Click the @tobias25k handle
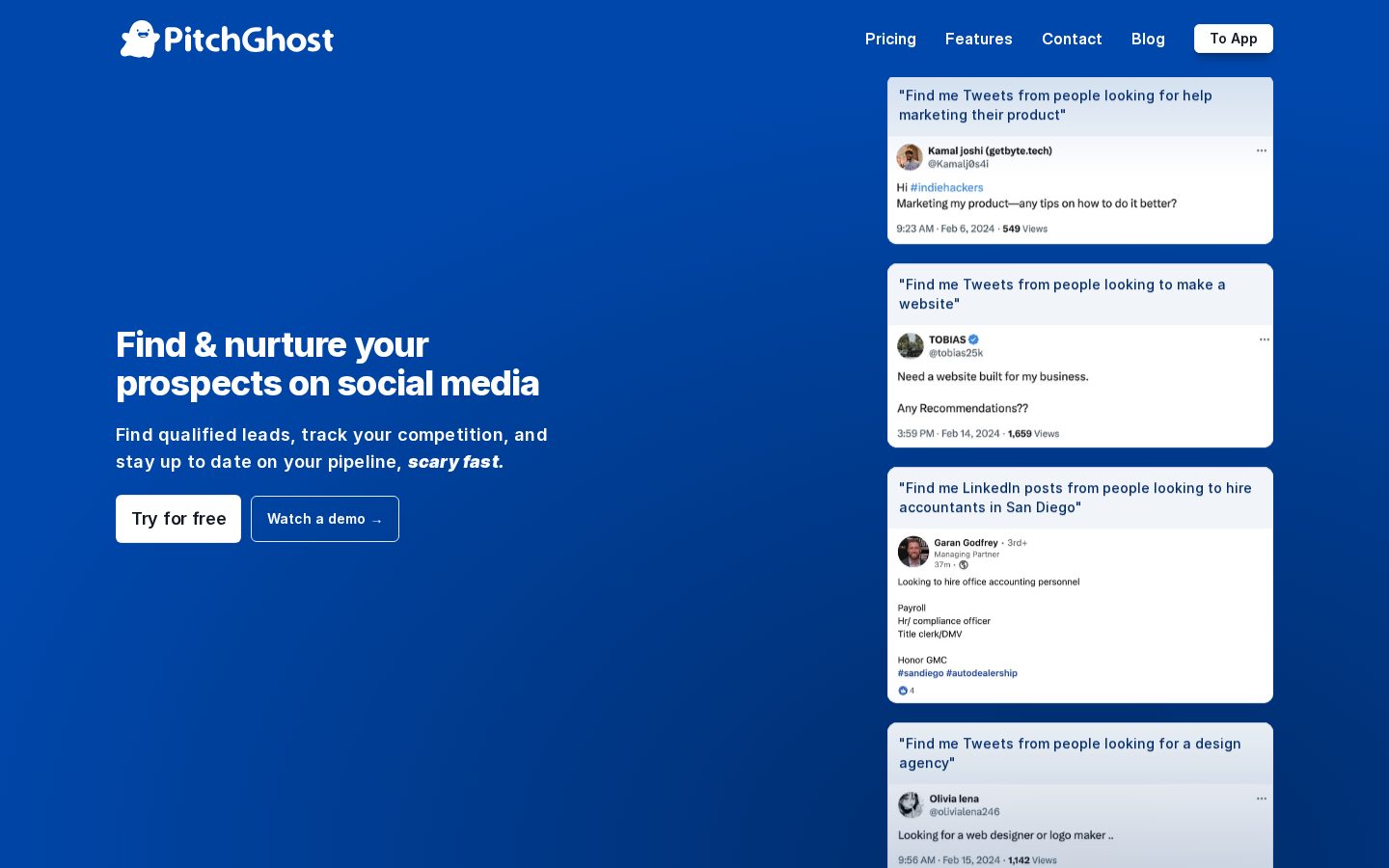Viewport: 1389px width, 868px height. pyautogui.click(x=956, y=353)
